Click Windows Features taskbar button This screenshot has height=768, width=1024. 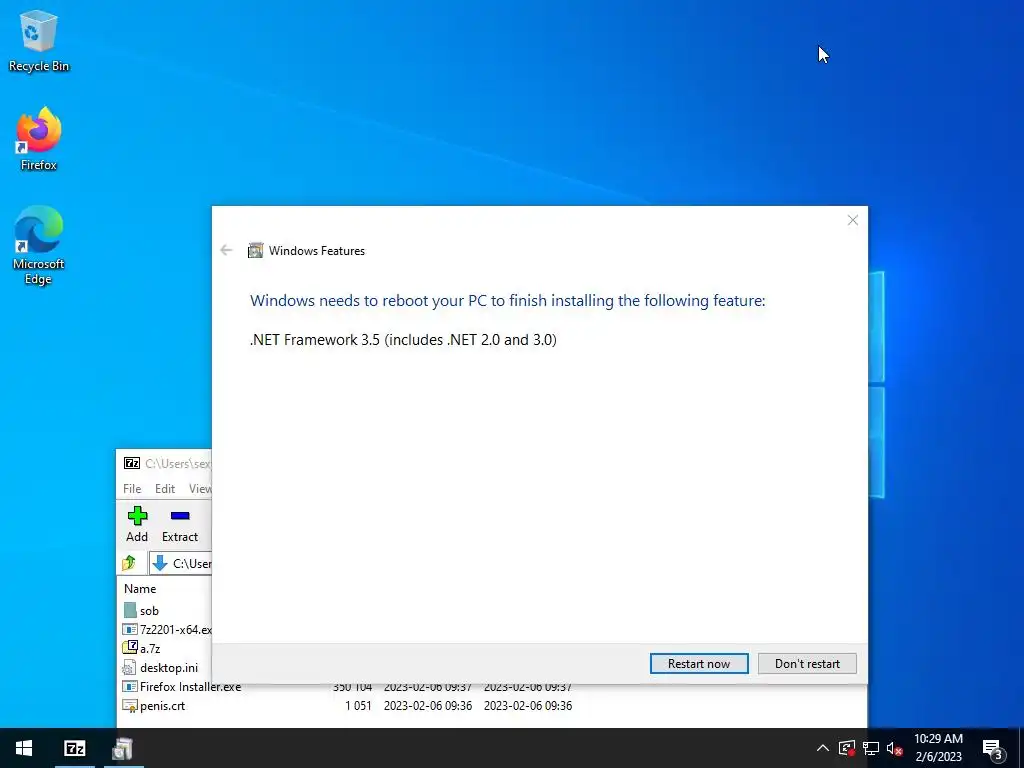(123, 748)
